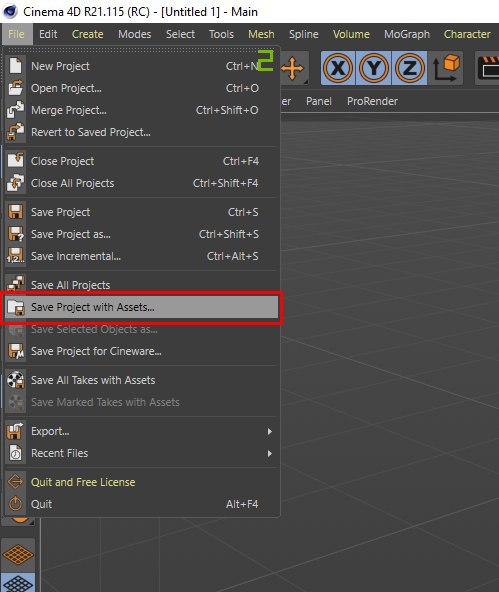The height and width of the screenshot is (592, 499).
Task: Open the MoGraph menu
Action: 407,34
